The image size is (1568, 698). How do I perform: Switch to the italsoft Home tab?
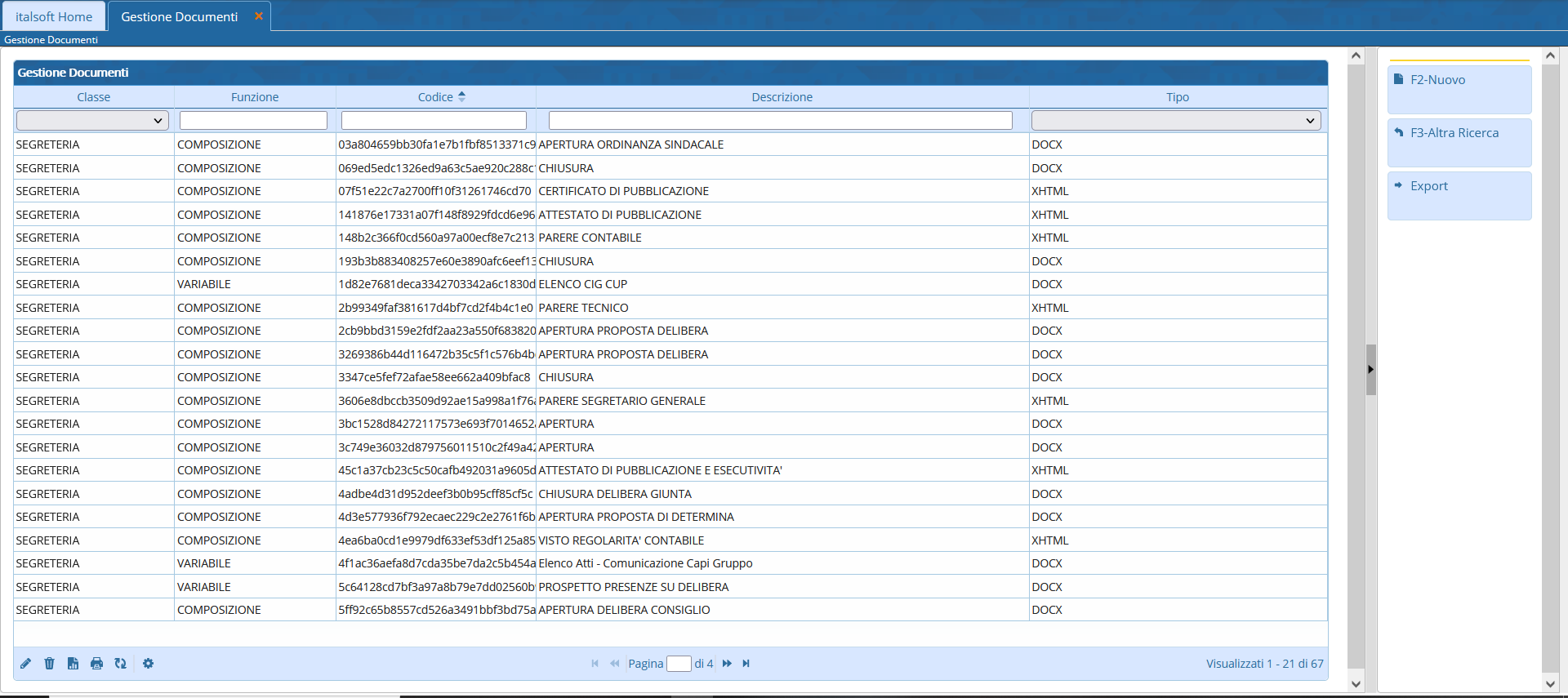(x=54, y=17)
